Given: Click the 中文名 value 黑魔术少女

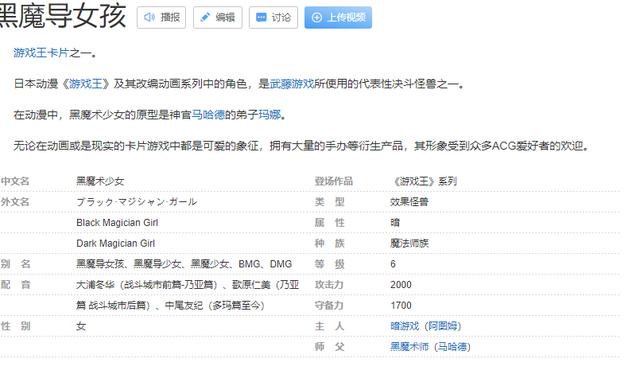Looking at the screenshot, I should [100, 181].
